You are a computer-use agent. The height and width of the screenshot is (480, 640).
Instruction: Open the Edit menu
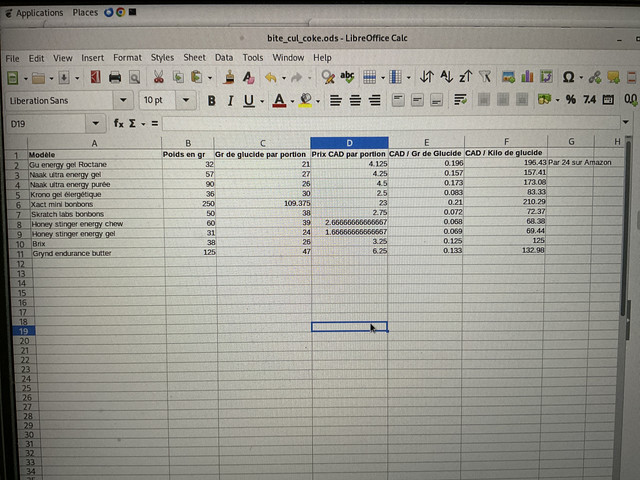tap(36, 58)
